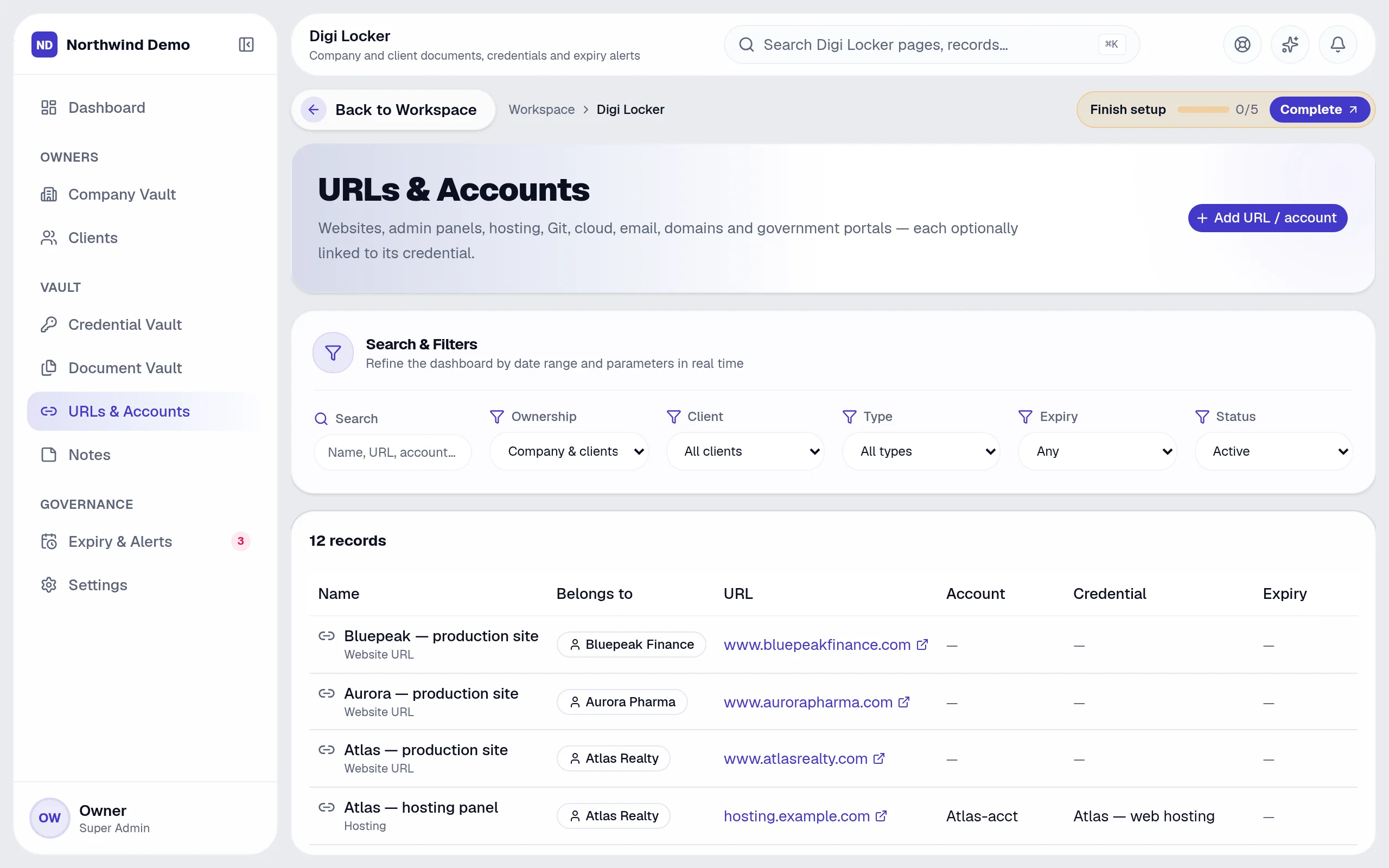1389x868 pixels.
Task: Click link icon of Atlas — hosting panel row
Action: pos(327,807)
